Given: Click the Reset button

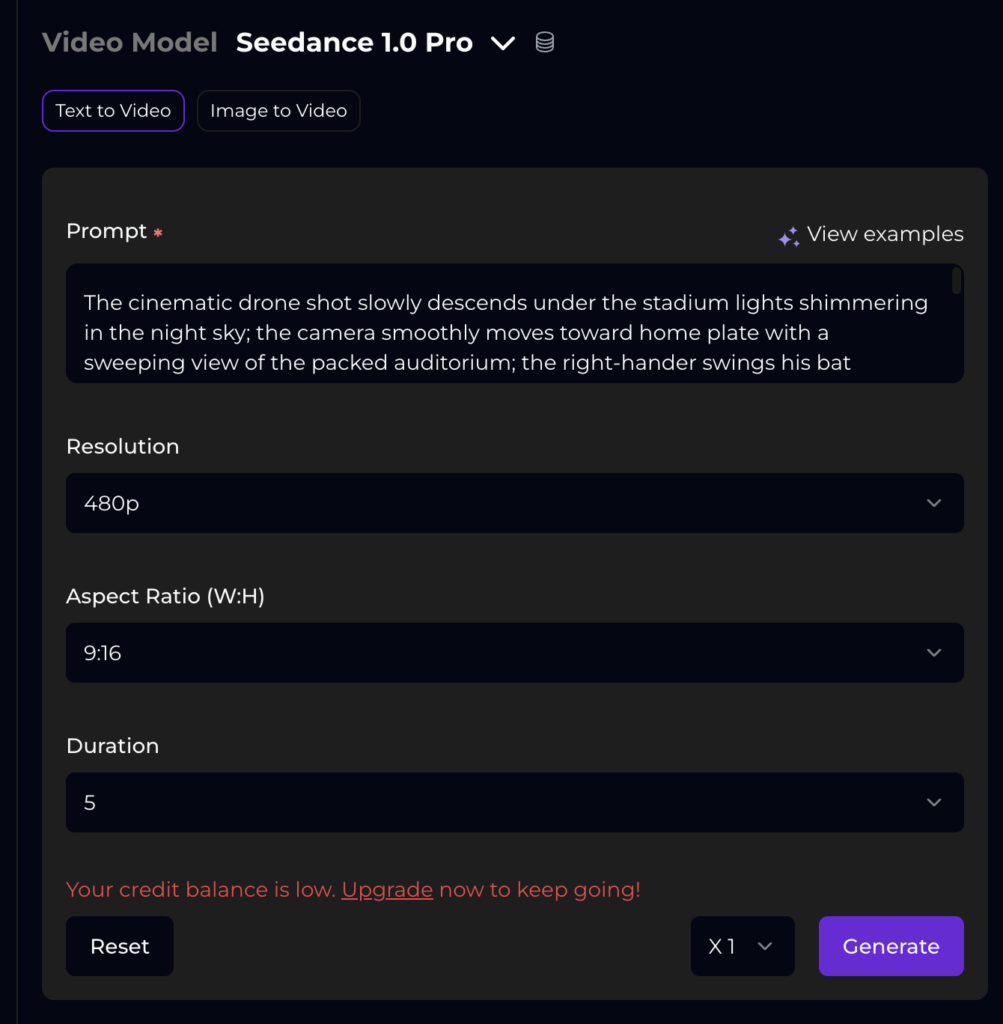Looking at the screenshot, I should coord(119,946).
